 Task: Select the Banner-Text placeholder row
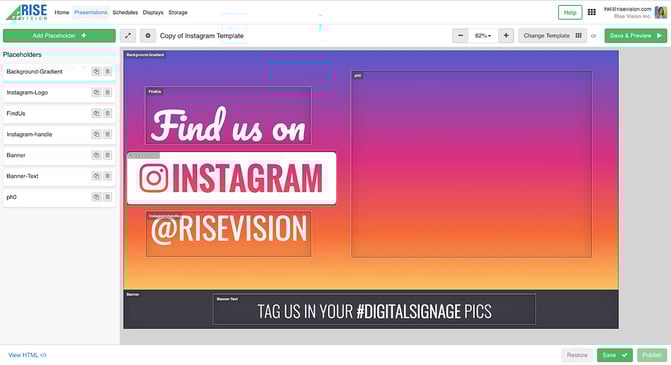59,176
